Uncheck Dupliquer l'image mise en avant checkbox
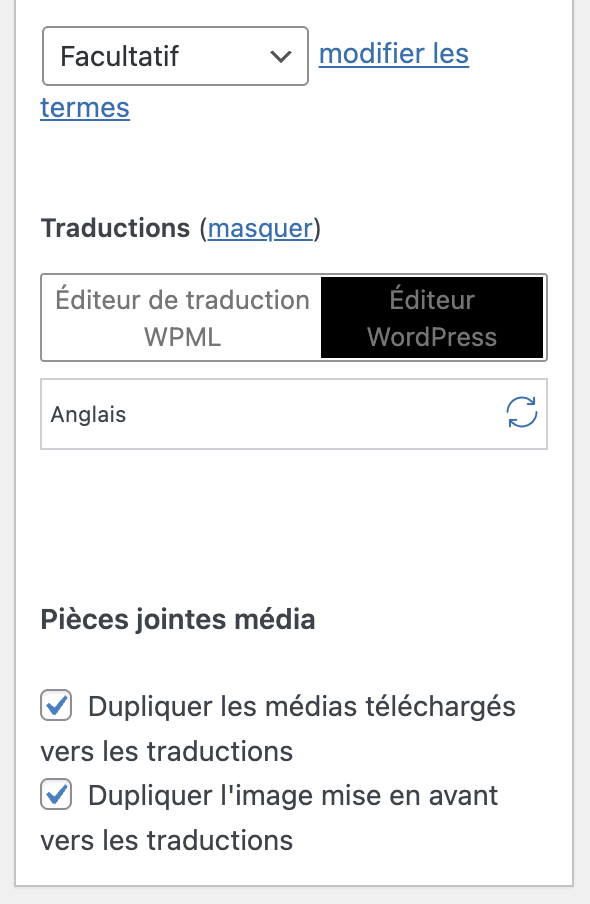This screenshot has height=904, width=590. (56, 794)
